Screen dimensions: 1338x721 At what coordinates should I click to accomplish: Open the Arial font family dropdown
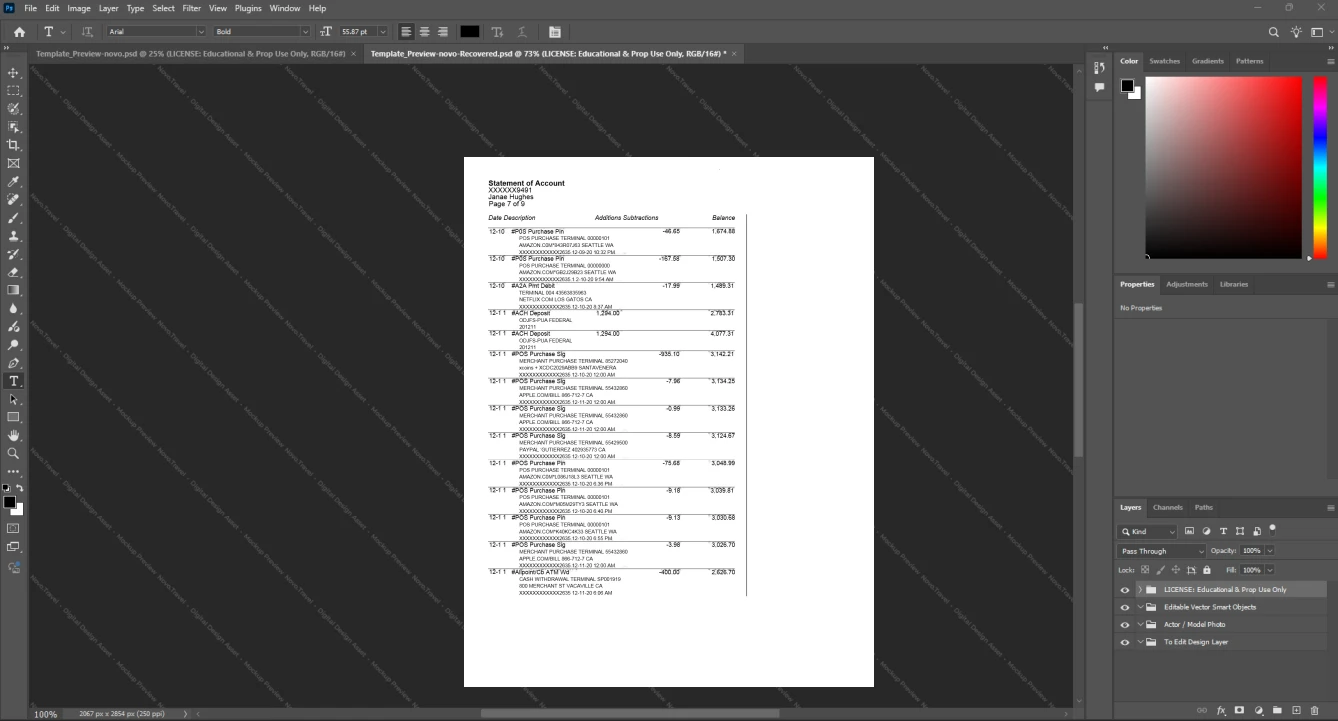[155, 32]
